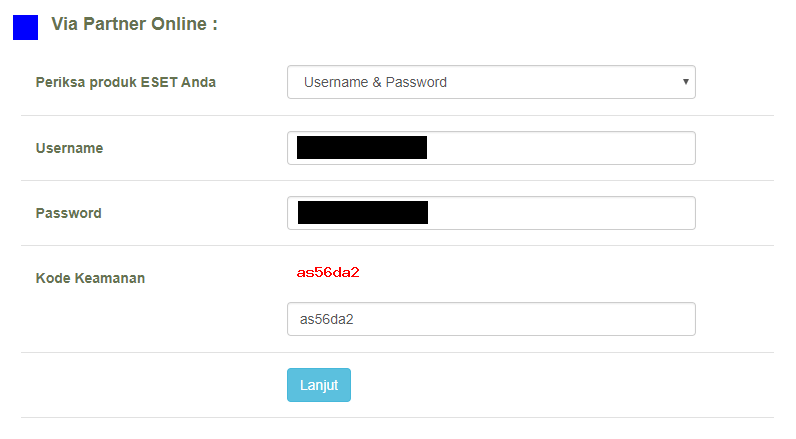Click the Username label

[69, 148]
